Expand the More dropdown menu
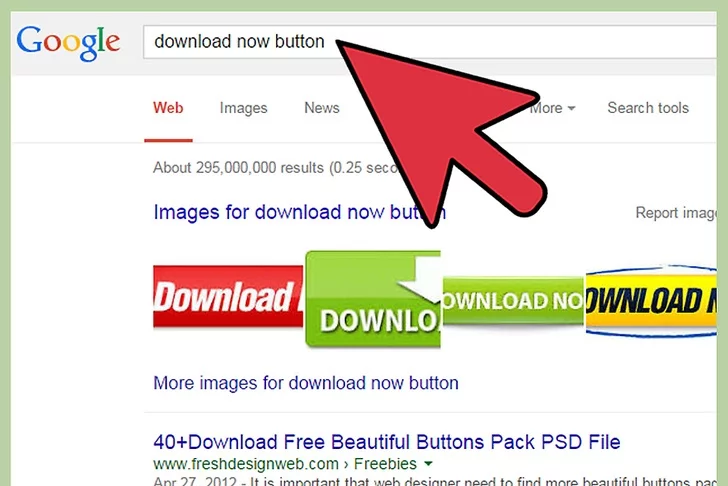Image resolution: width=728 pixels, height=486 pixels. pyautogui.click(x=553, y=108)
